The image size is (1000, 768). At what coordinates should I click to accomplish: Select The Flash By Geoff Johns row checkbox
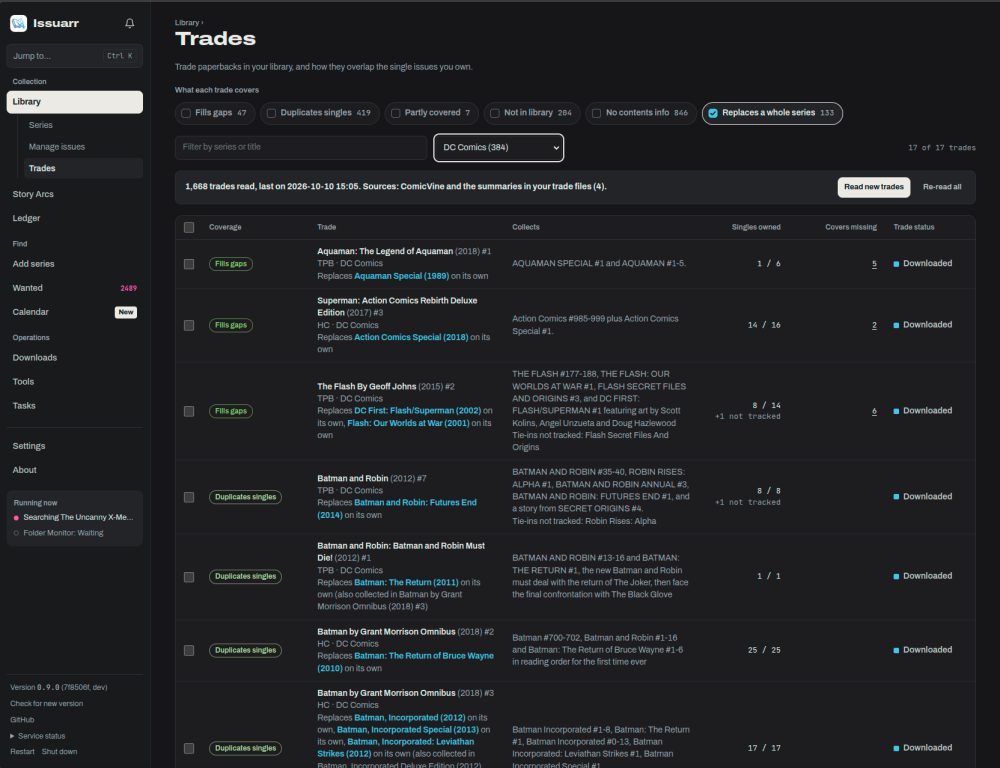(189, 411)
